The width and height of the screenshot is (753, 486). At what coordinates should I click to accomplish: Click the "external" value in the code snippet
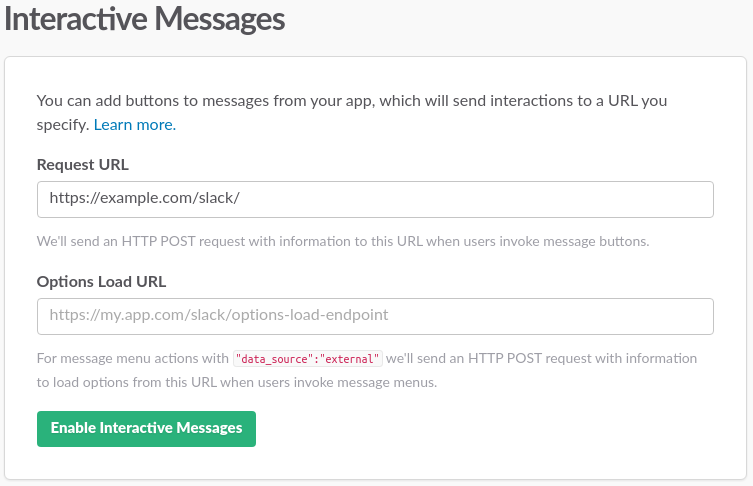pyautogui.click(x=350, y=359)
